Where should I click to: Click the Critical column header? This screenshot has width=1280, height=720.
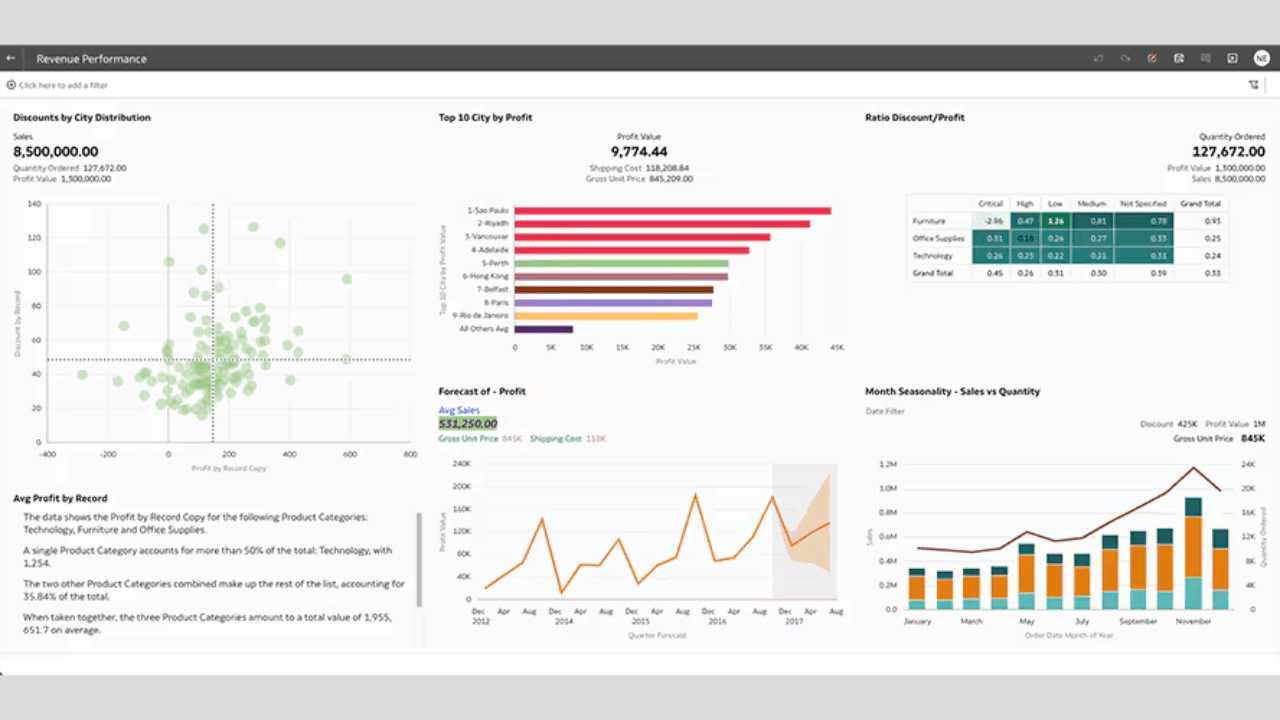(x=991, y=203)
